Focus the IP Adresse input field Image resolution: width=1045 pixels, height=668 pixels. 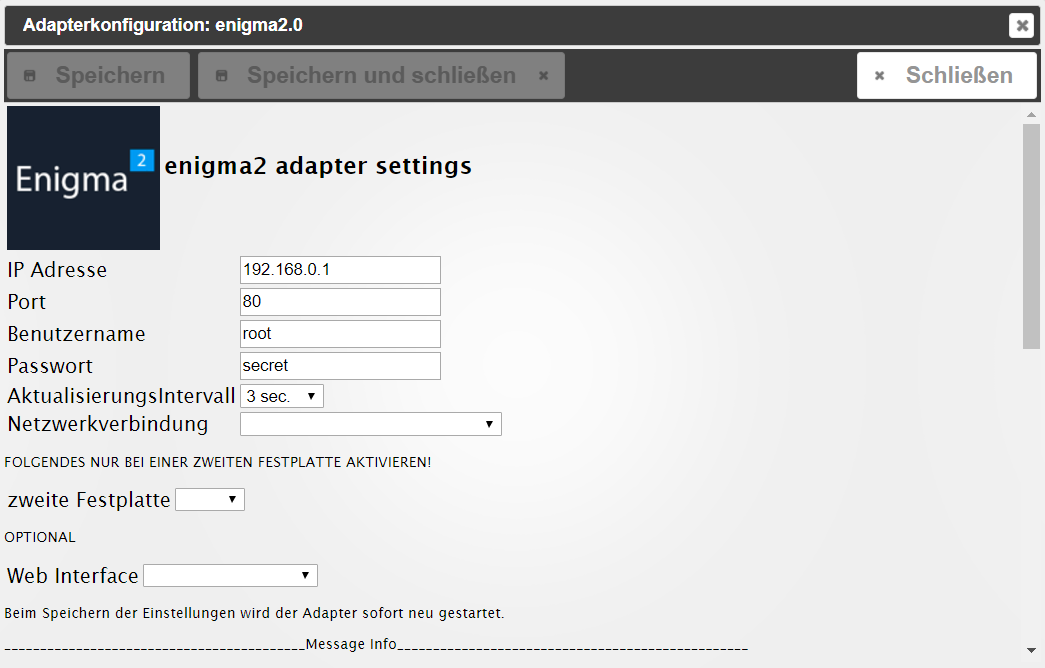pyautogui.click(x=340, y=270)
